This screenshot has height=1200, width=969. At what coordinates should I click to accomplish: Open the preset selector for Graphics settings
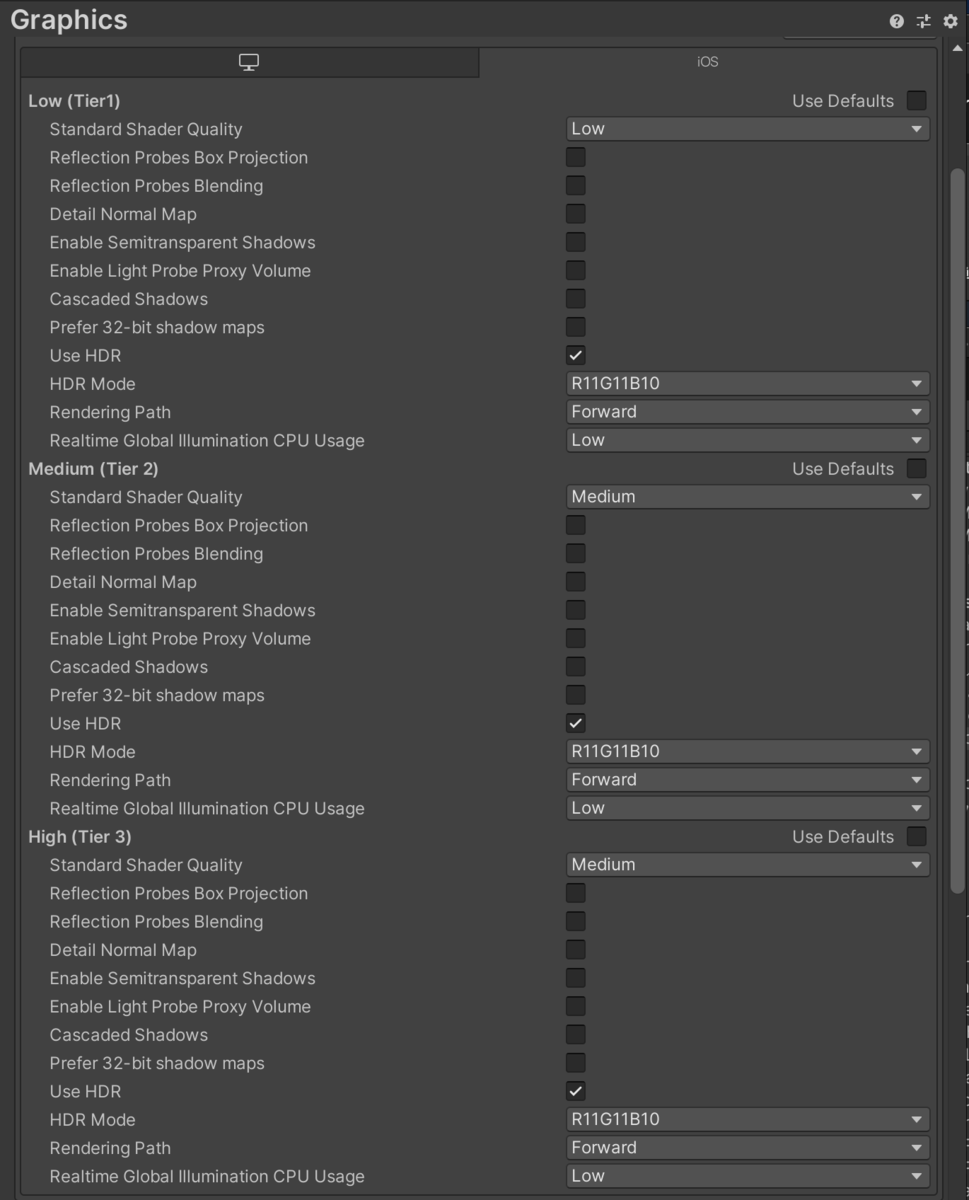coord(923,21)
